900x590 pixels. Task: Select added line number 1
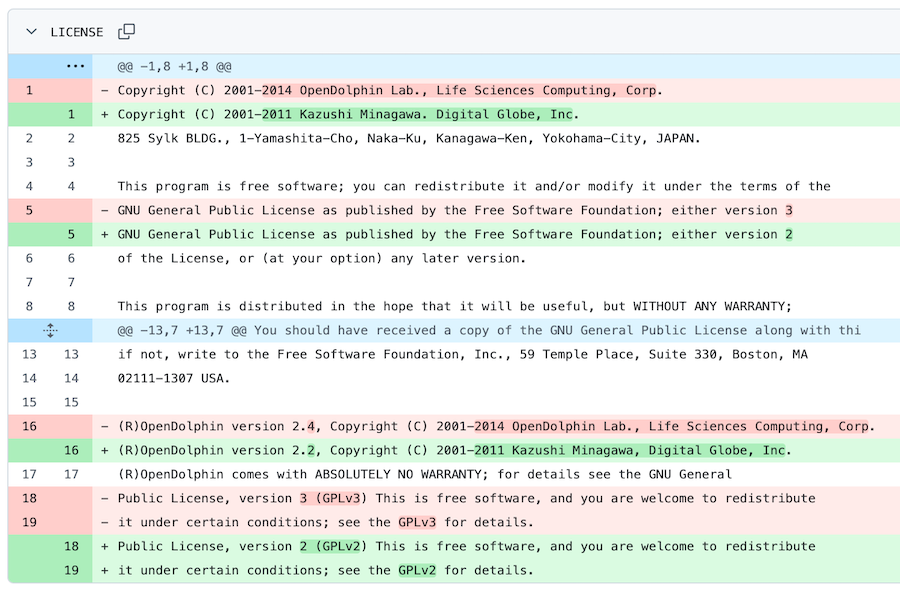click(71, 114)
